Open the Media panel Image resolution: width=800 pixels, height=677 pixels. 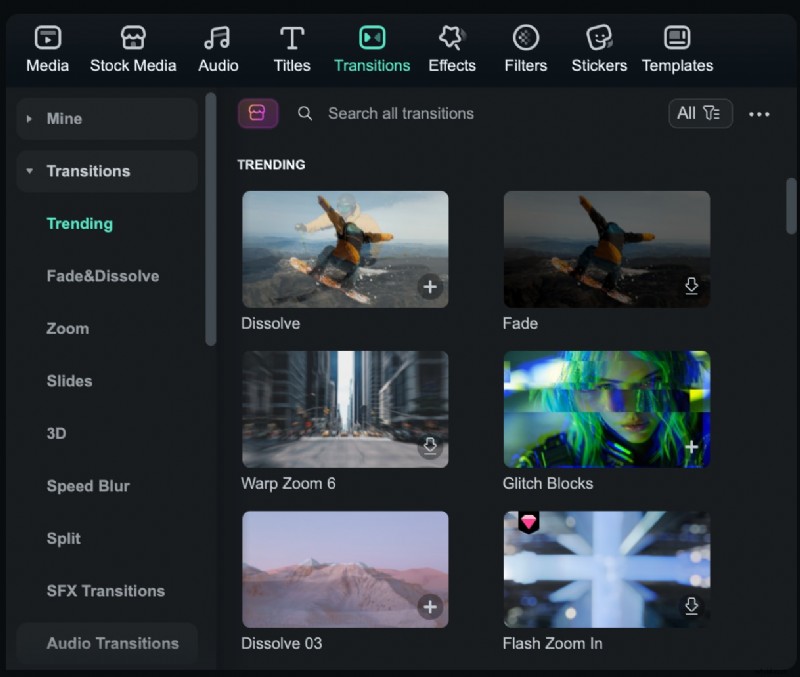(46, 47)
